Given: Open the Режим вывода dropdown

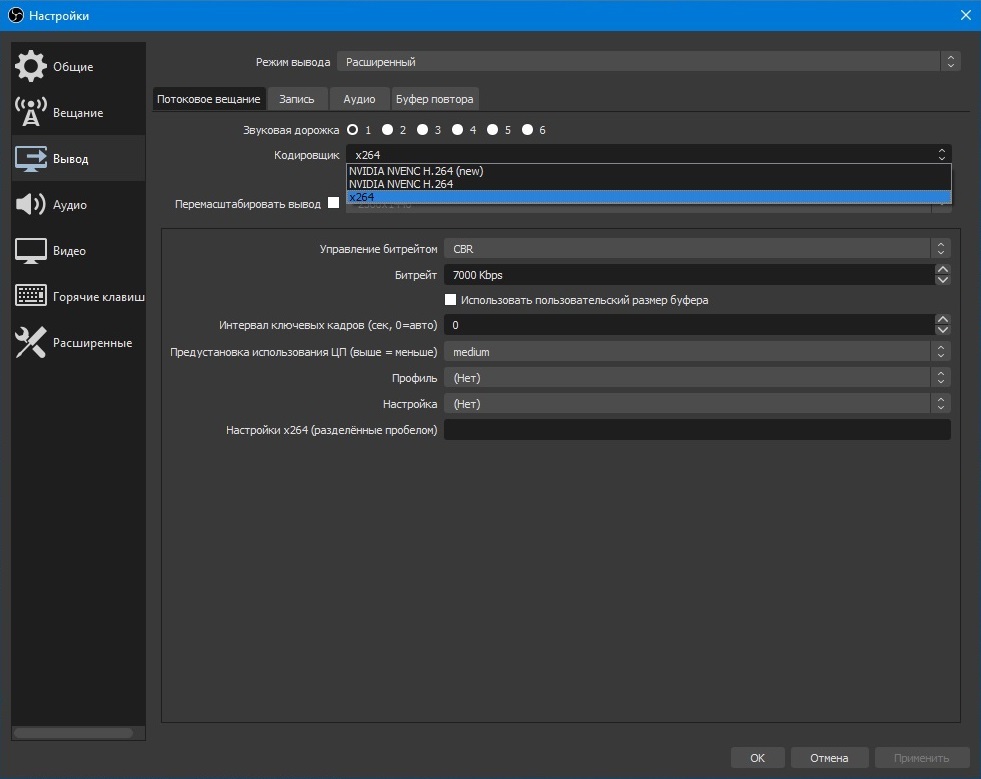Looking at the screenshot, I should click(x=648, y=62).
